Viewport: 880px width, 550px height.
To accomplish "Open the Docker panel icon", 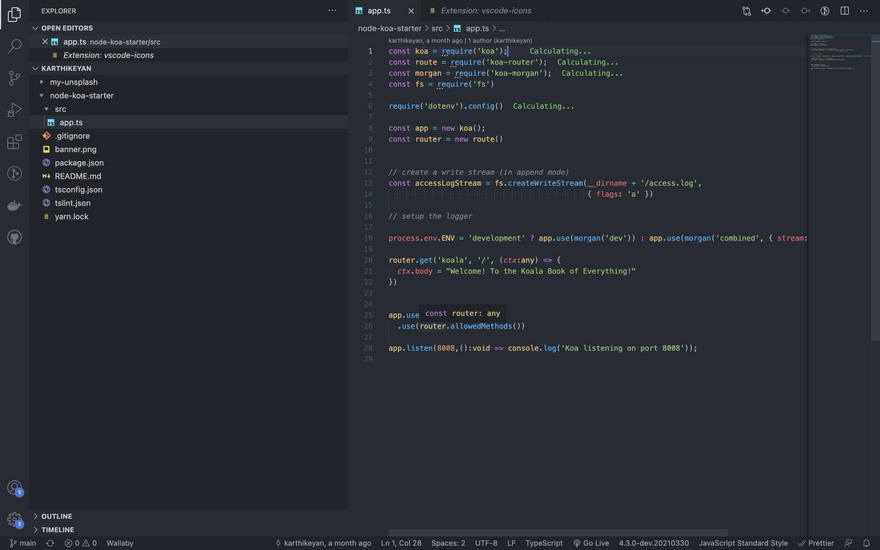I will click(14, 206).
